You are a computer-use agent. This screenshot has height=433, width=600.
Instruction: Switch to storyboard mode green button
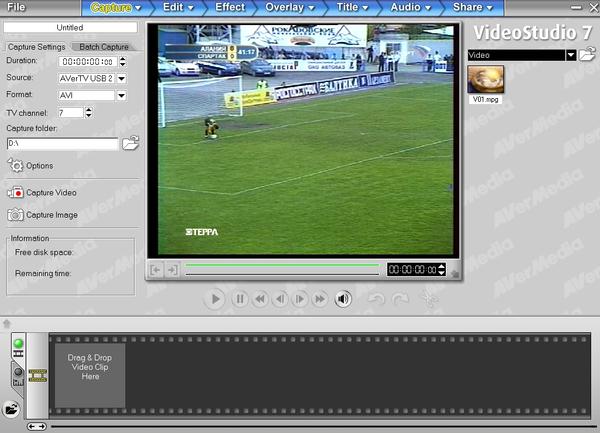17,344
